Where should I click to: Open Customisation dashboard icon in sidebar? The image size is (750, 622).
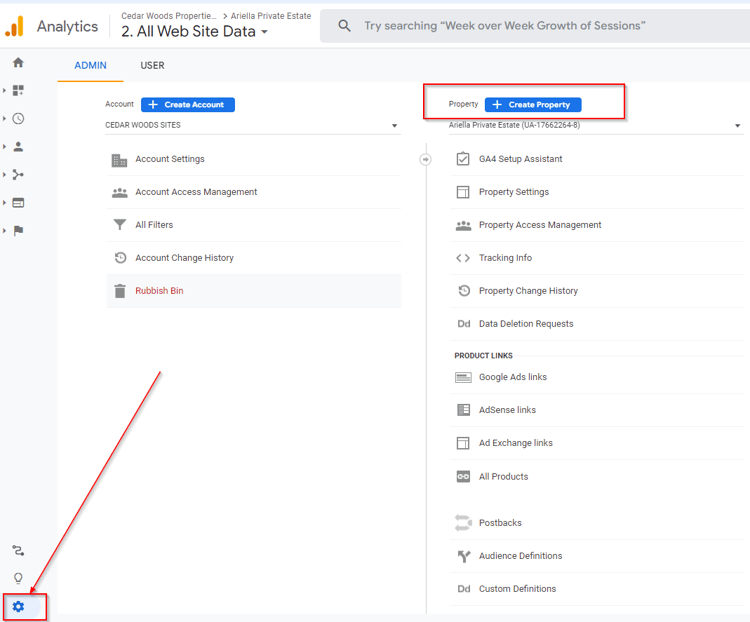pyautogui.click(x=18, y=90)
